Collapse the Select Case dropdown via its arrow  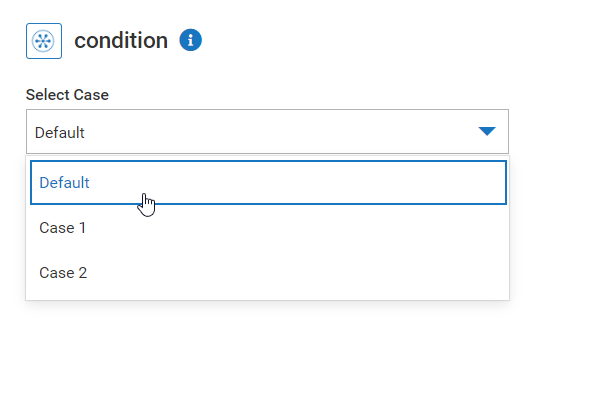(487, 131)
